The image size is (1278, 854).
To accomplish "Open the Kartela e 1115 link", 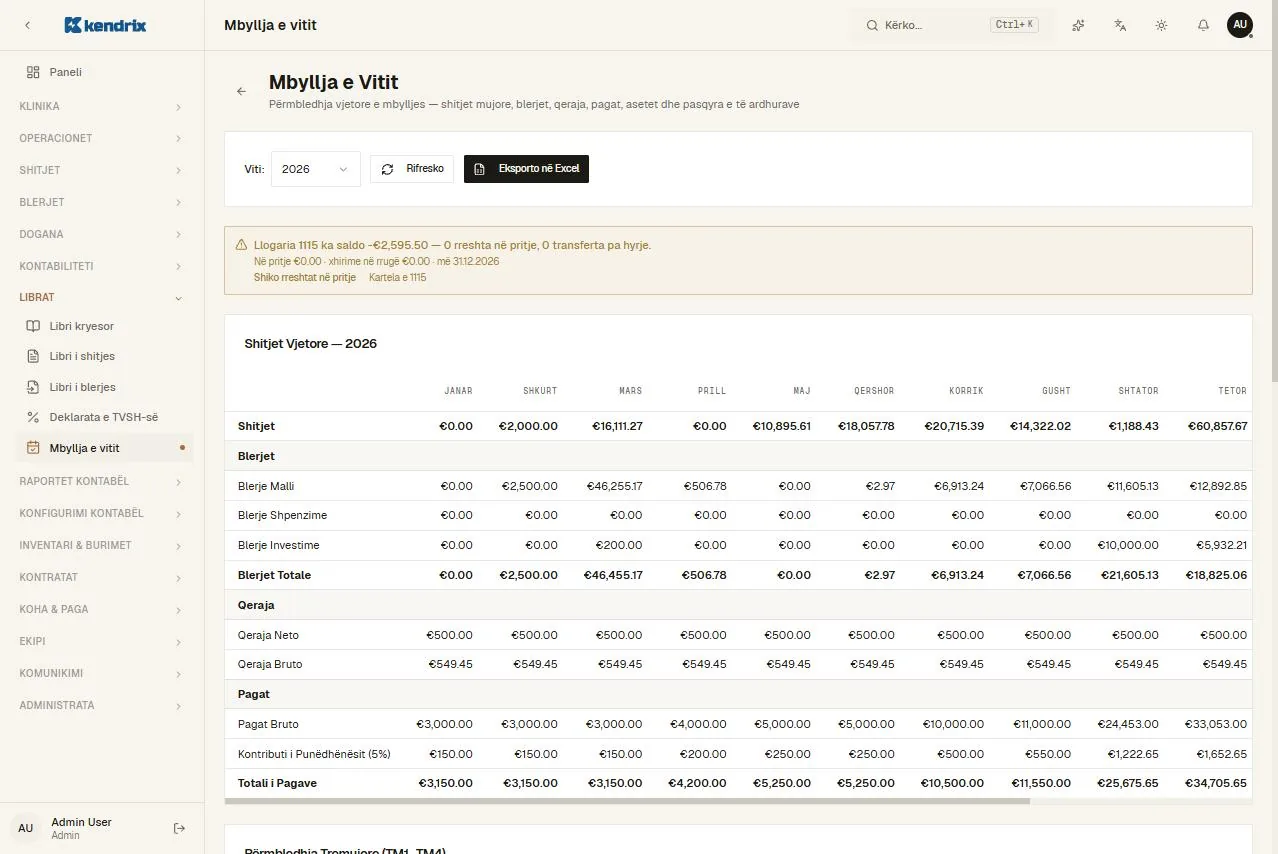I will 397,277.
